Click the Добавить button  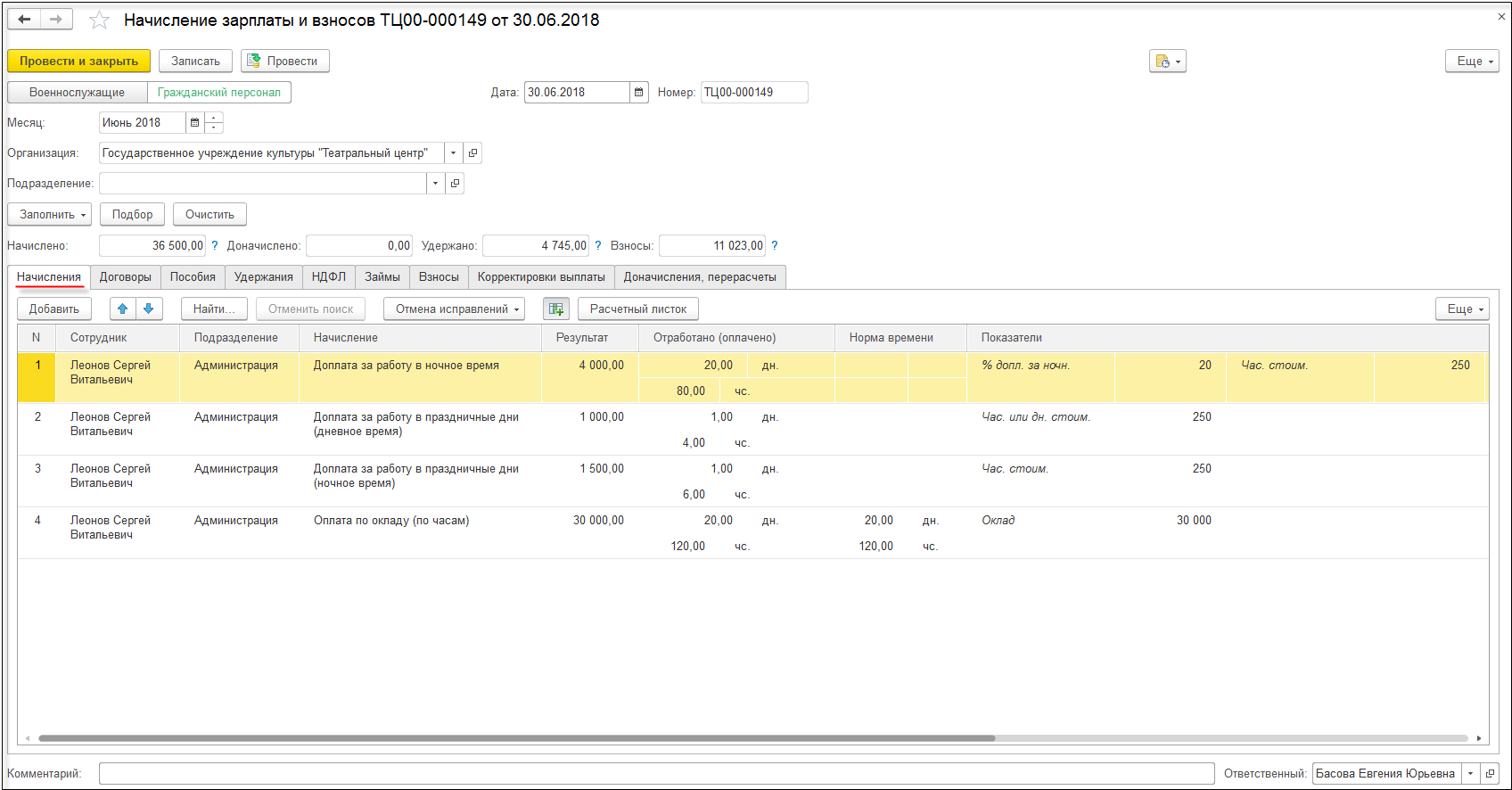[54, 309]
